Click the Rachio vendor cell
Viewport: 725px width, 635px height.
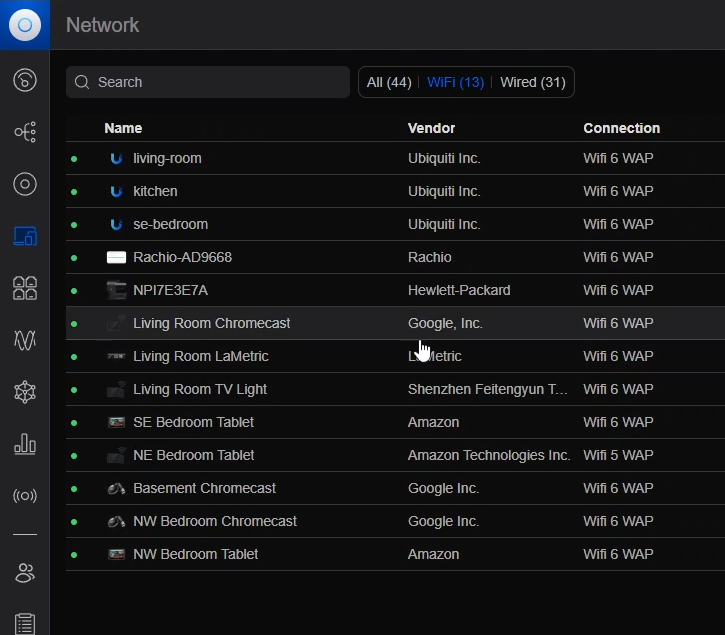pos(430,257)
